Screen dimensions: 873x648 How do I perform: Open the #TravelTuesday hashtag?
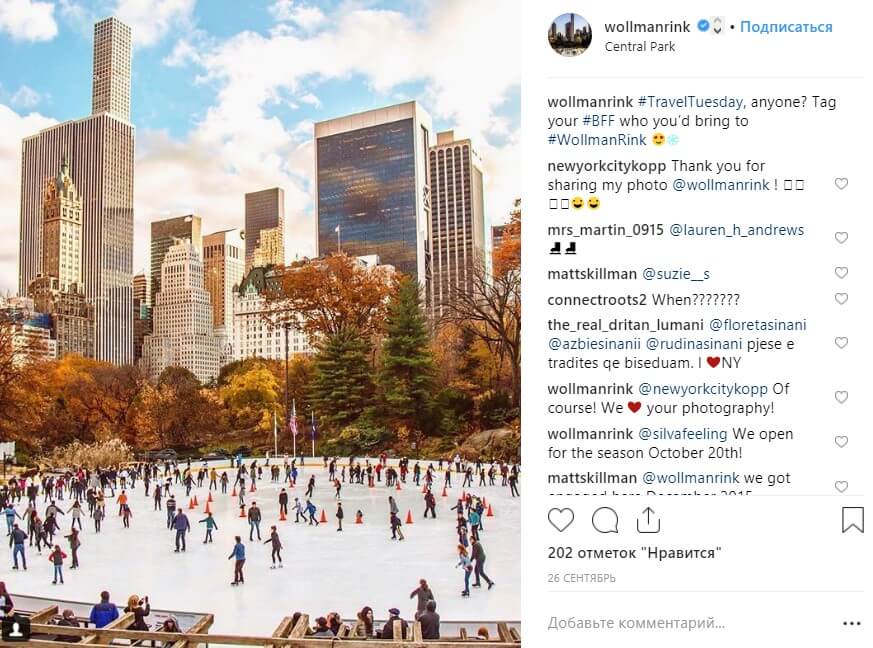click(x=690, y=102)
